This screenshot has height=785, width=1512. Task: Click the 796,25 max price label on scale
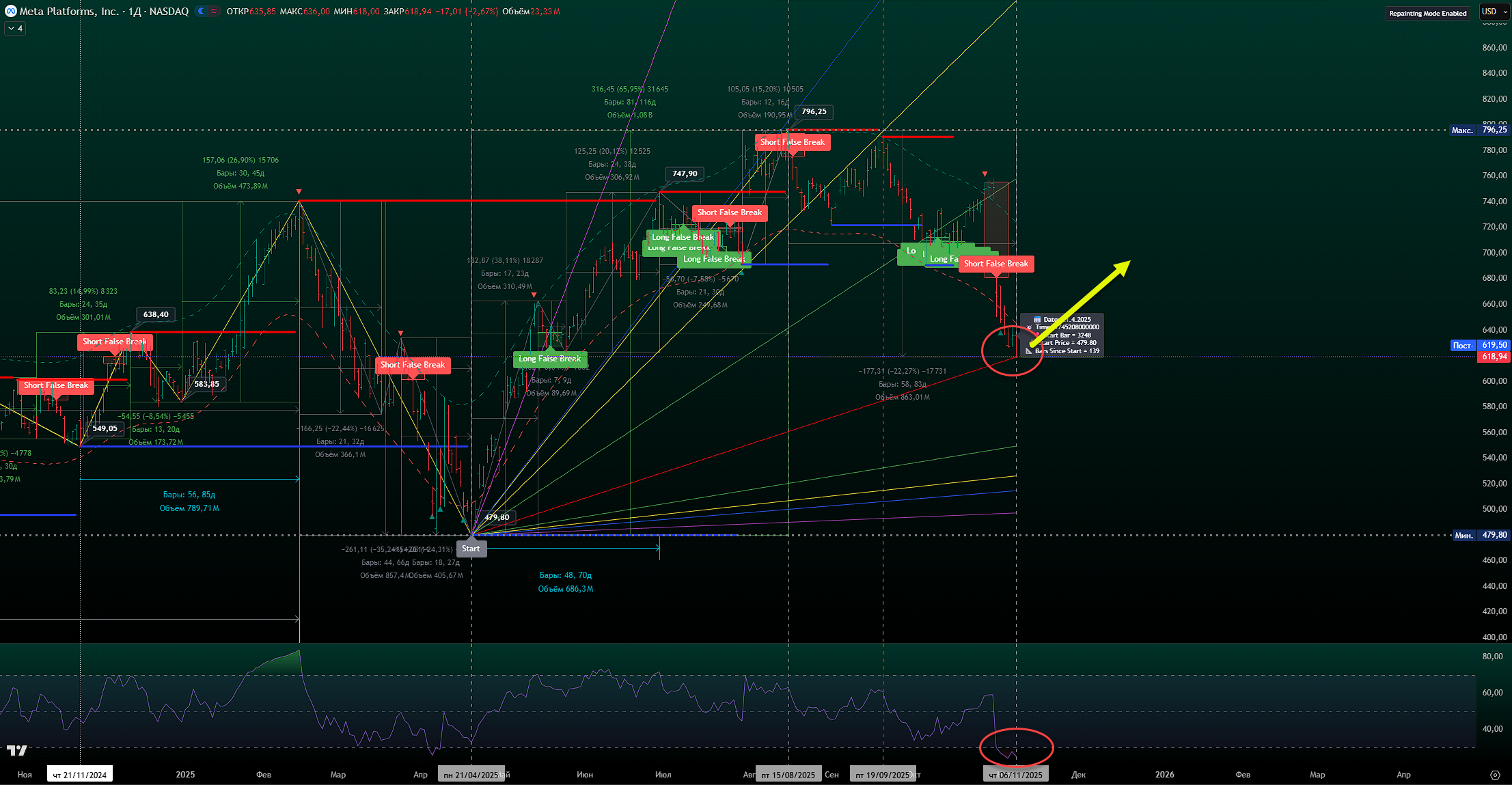coord(1494,130)
